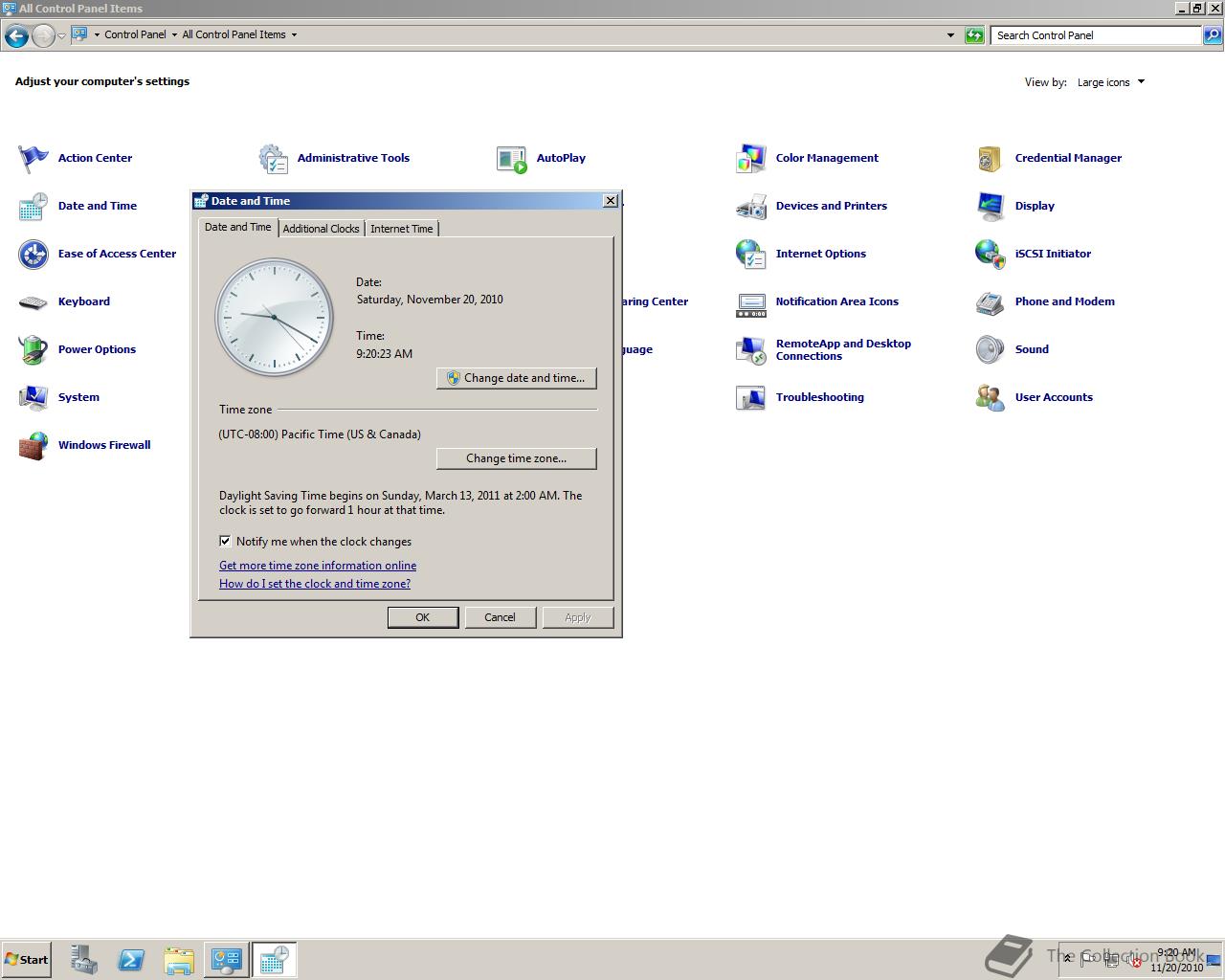
Task: Click the Credential Manager text link
Action: (x=1068, y=158)
